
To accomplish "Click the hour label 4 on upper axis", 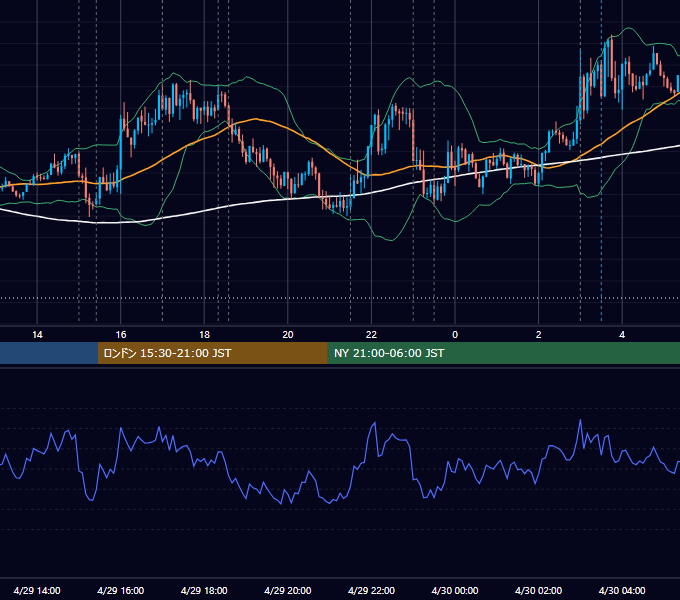I will (622, 335).
